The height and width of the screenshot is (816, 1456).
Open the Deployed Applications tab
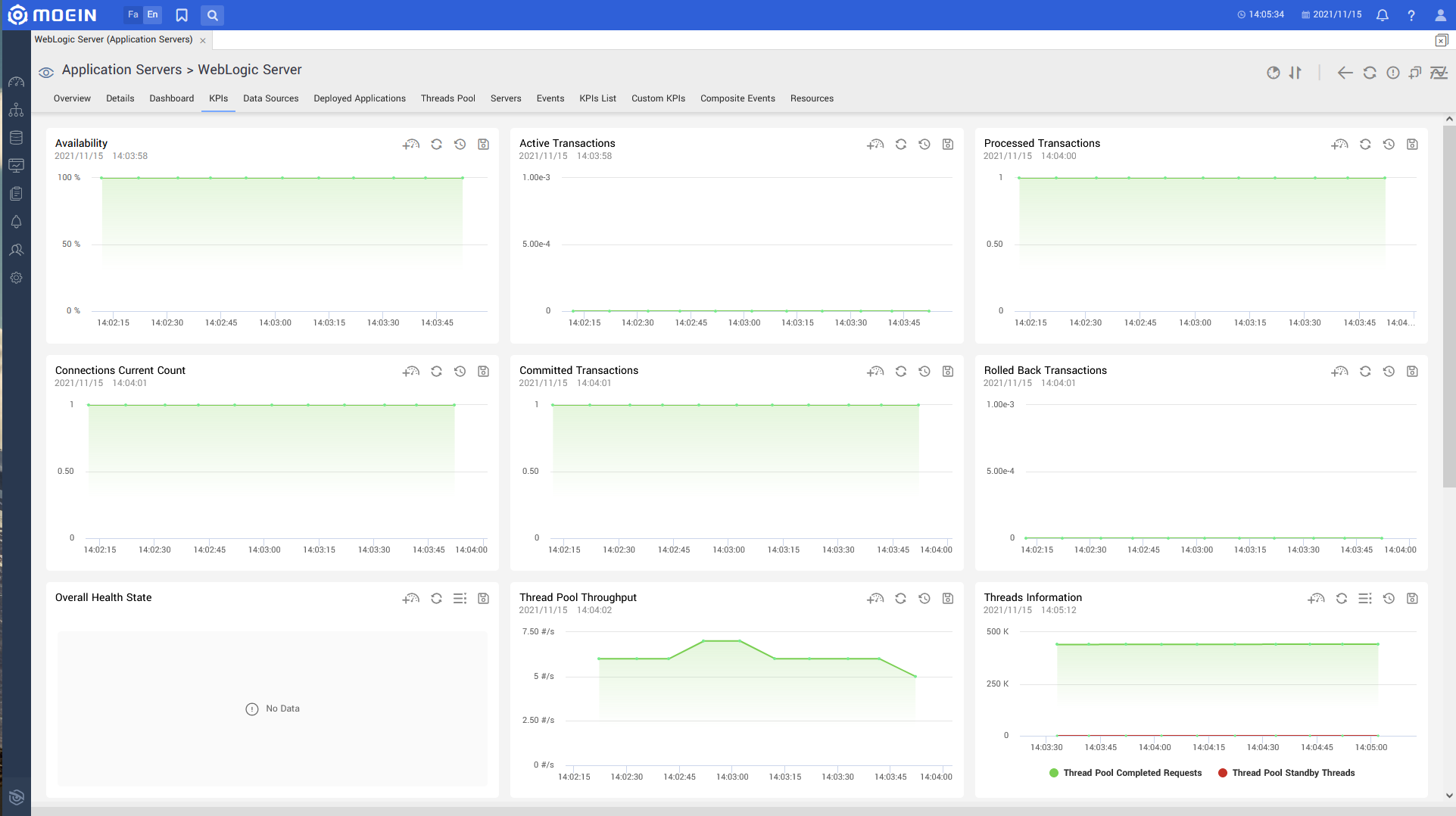360,98
